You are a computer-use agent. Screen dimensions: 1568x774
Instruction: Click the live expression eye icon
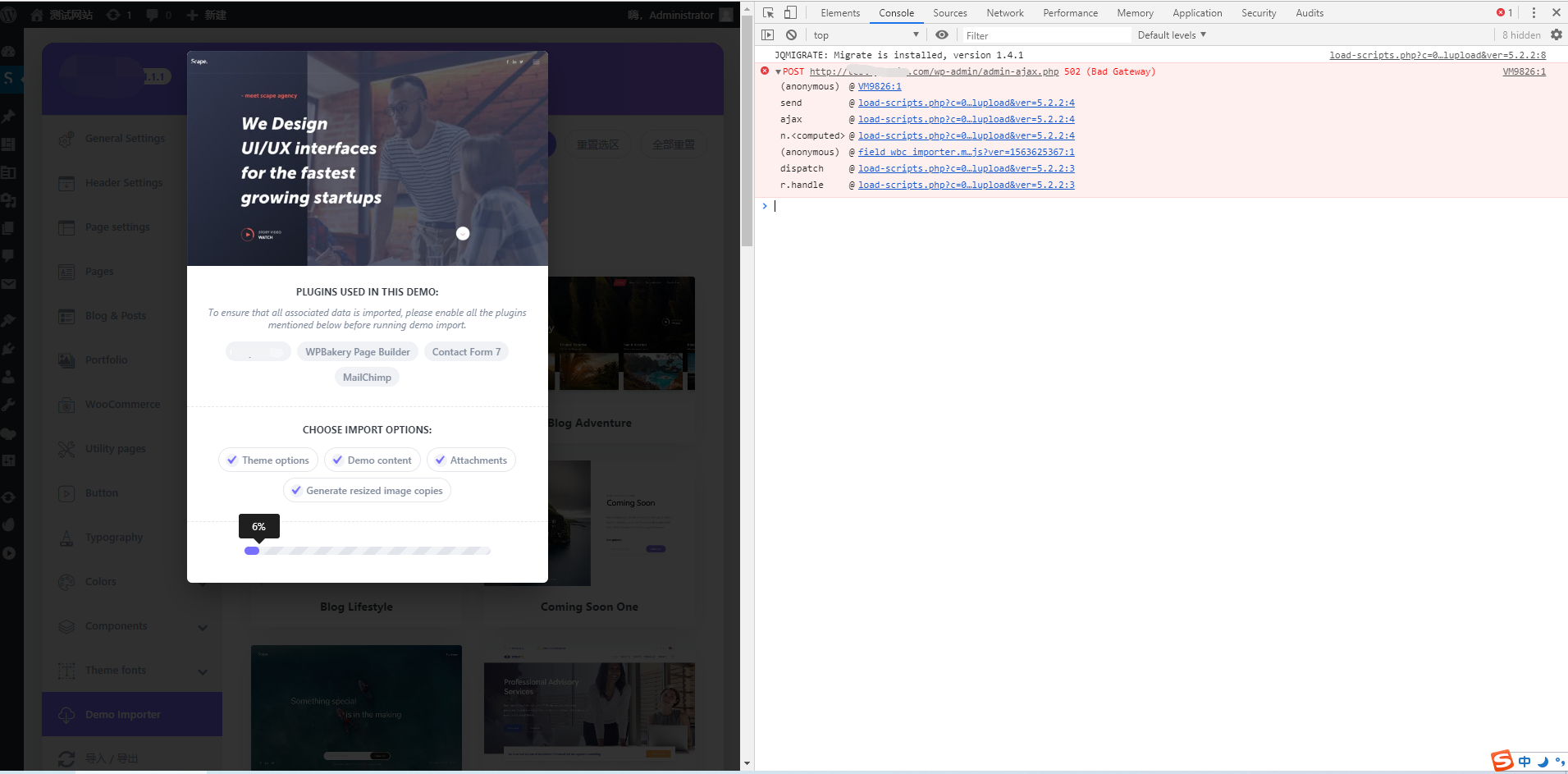coord(942,34)
